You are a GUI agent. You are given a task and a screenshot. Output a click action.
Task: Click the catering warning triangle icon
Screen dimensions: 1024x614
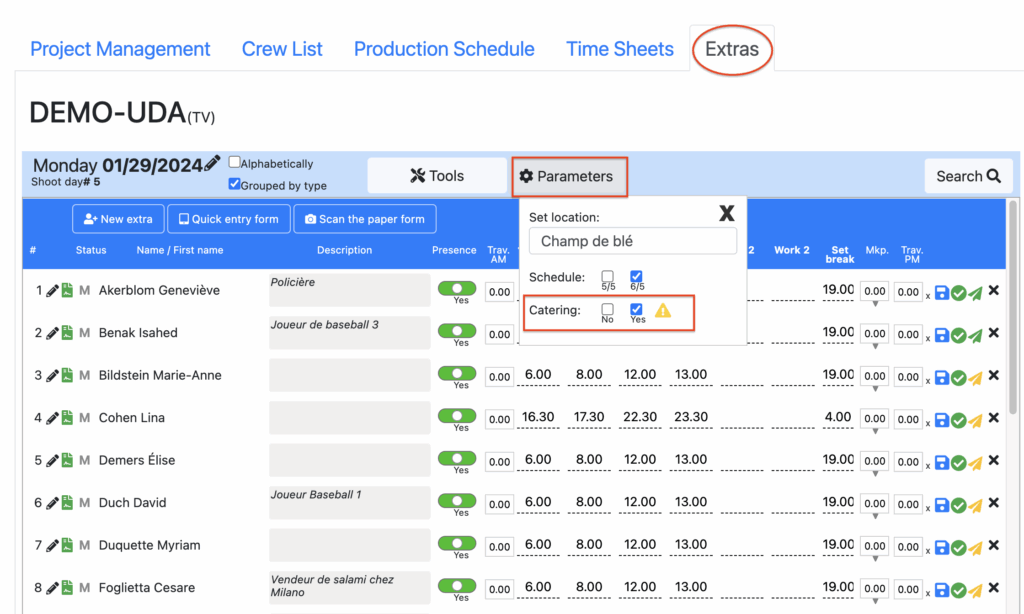pyautogui.click(x=663, y=311)
